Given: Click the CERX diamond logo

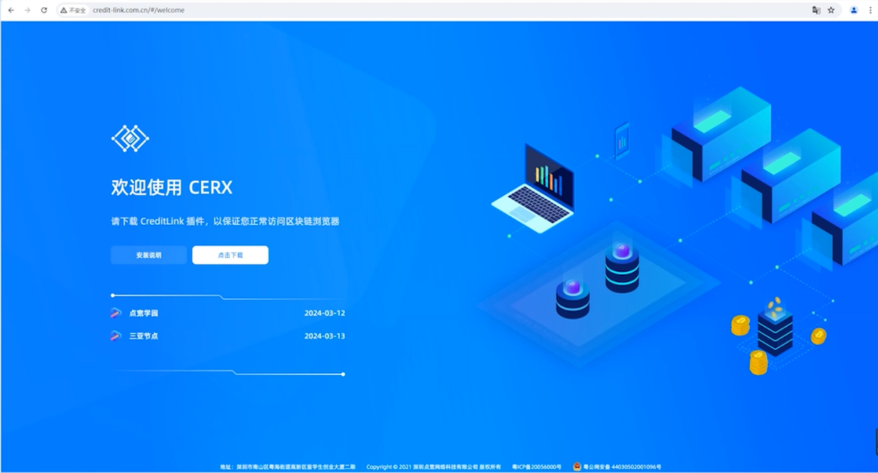Looking at the screenshot, I should (130, 138).
